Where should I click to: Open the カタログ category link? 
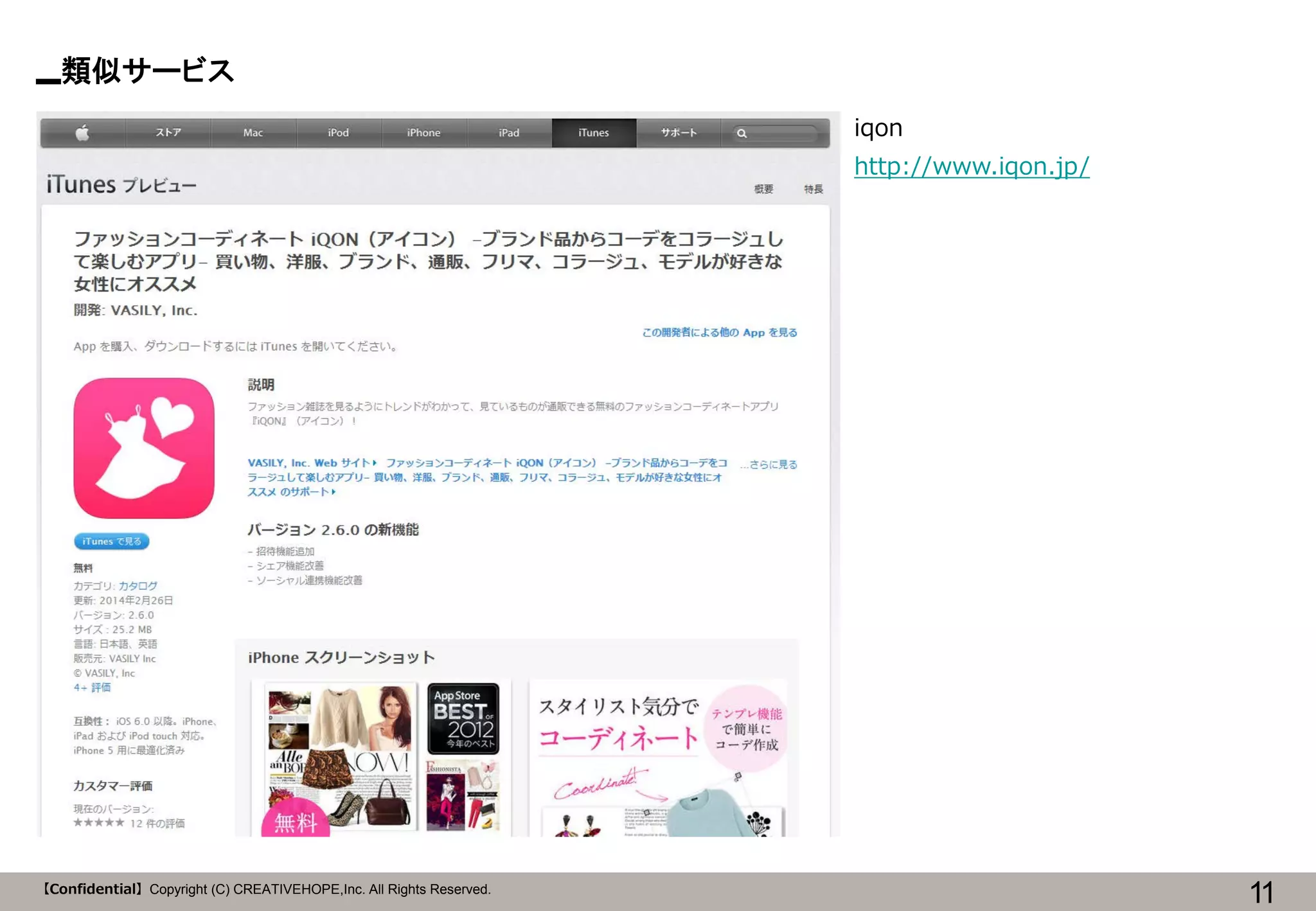(138, 586)
